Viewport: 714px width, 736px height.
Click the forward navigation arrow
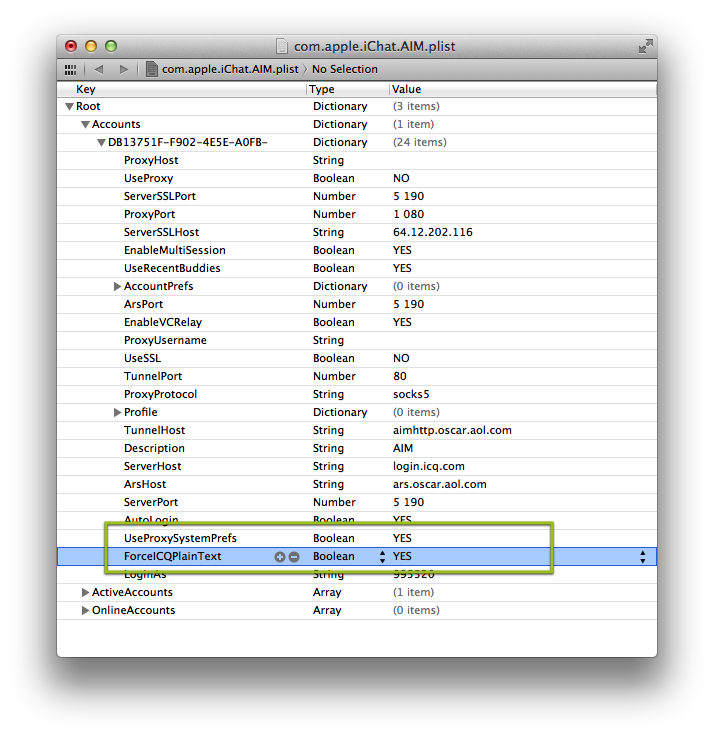click(x=123, y=69)
